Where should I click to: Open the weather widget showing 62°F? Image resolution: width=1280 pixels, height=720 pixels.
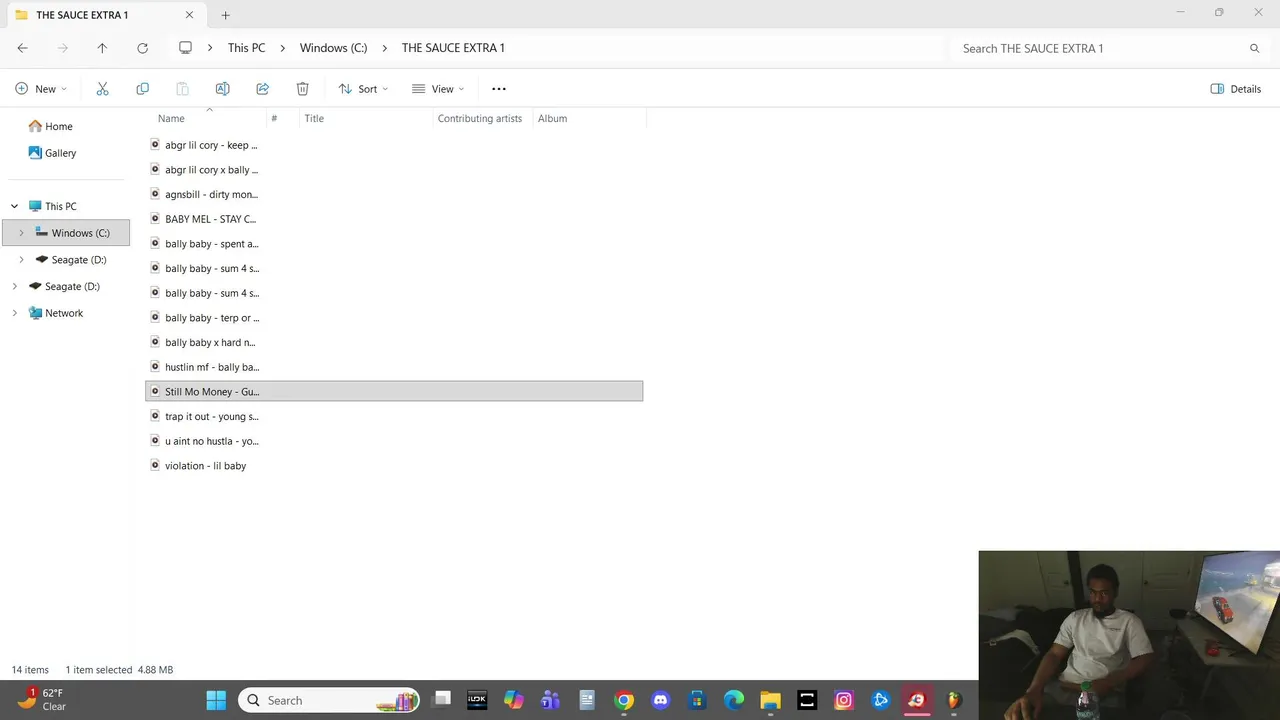tap(42, 700)
